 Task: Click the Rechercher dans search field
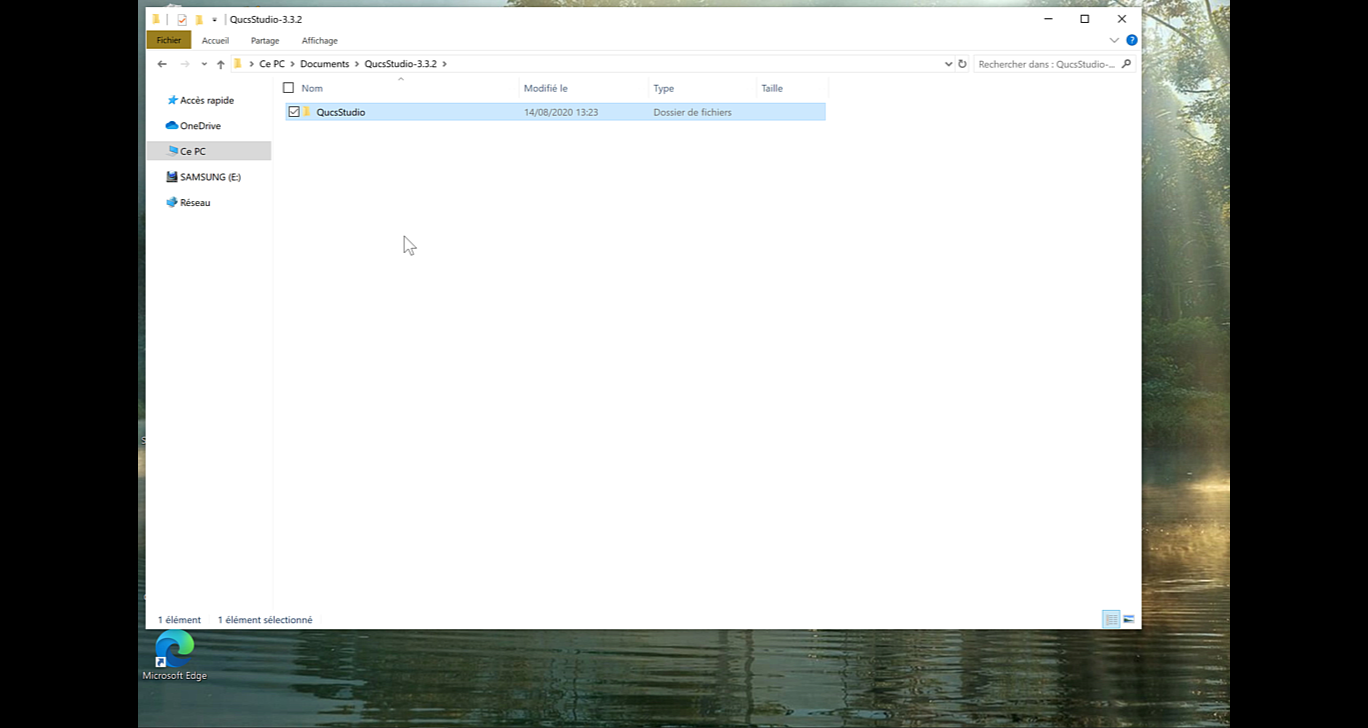point(1046,64)
